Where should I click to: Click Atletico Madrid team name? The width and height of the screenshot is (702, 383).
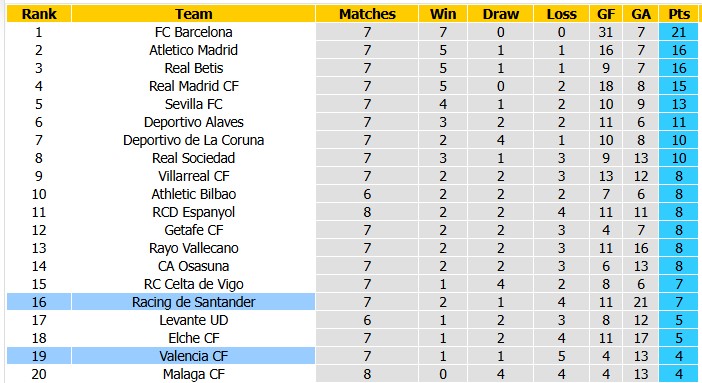[x=193, y=50]
